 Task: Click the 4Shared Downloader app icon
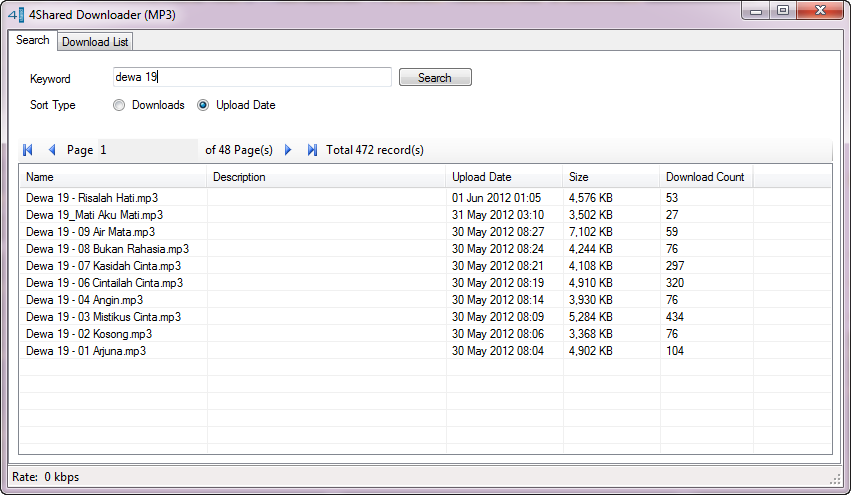[16, 15]
